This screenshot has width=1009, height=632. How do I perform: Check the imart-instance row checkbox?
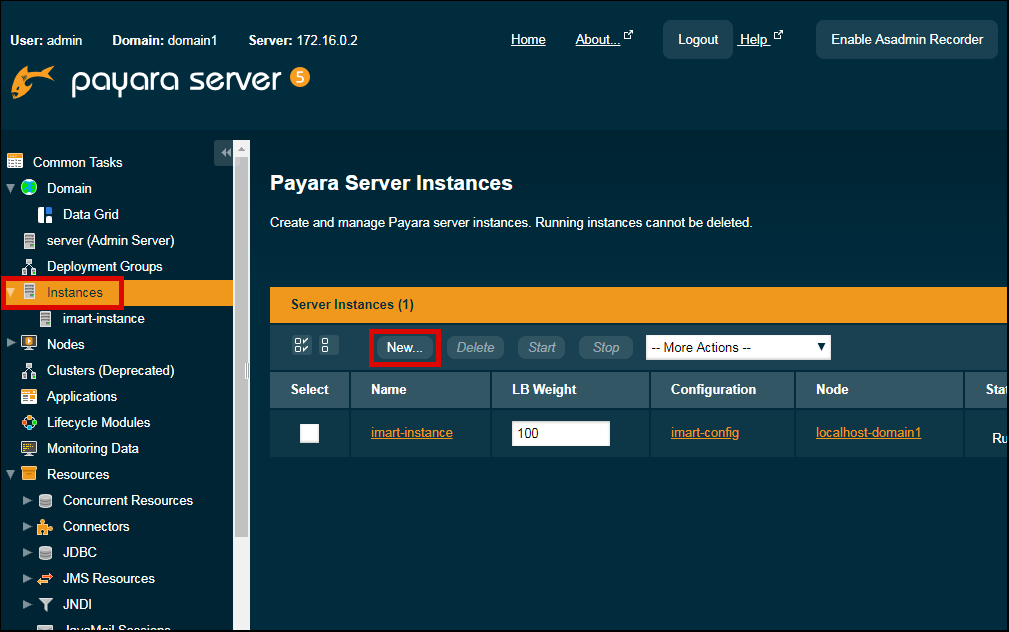tap(310, 433)
